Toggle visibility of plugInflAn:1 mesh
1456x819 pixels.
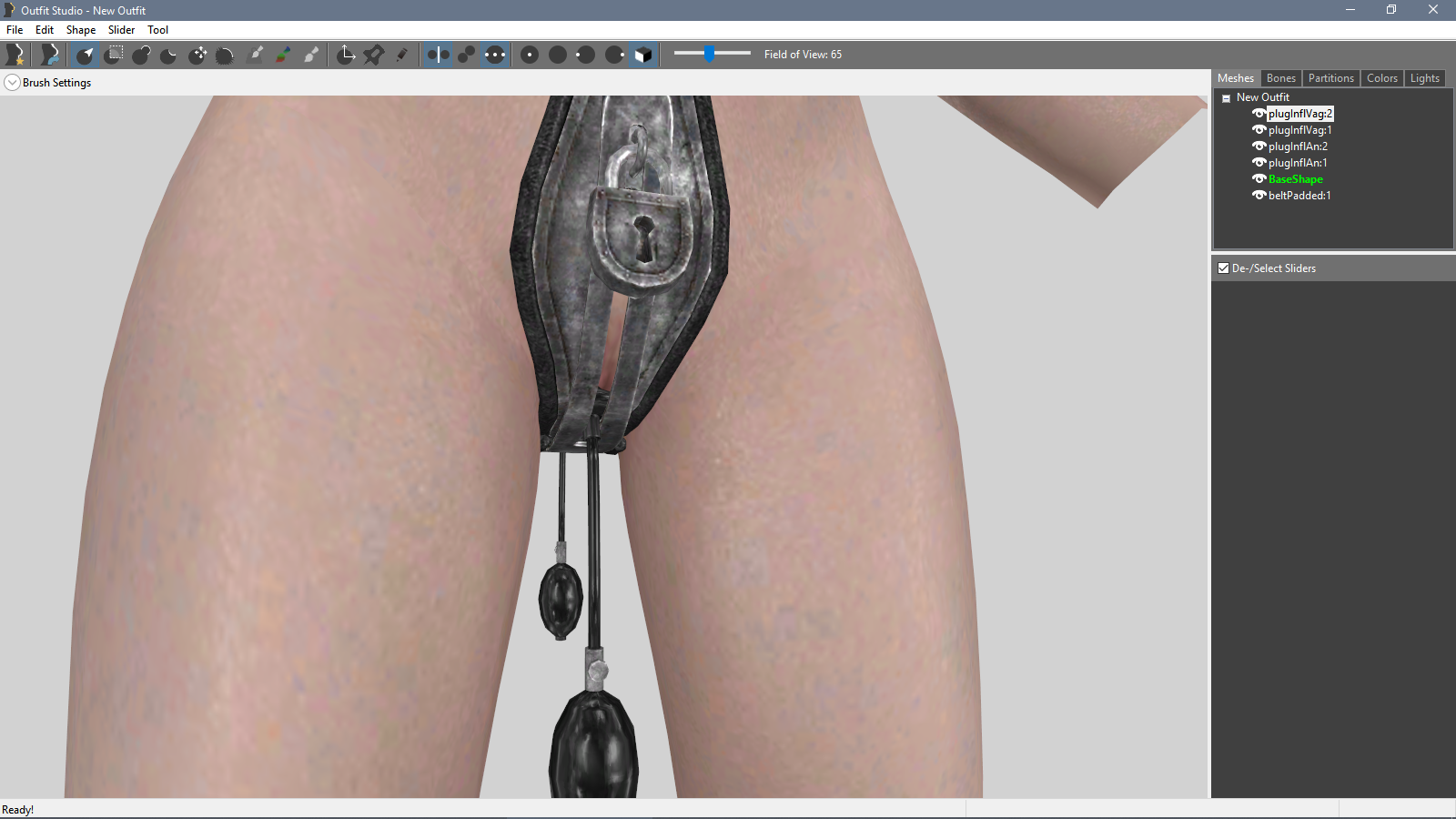pyautogui.click(x=1259, y=163)
